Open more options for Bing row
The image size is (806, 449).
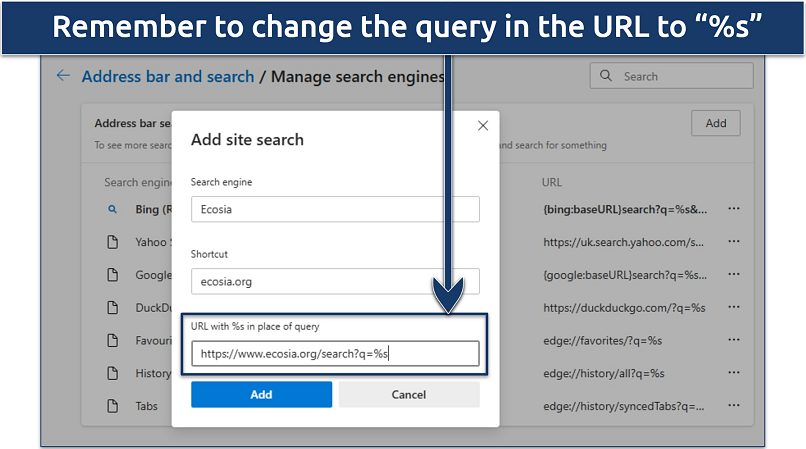(x=734, y=209)
